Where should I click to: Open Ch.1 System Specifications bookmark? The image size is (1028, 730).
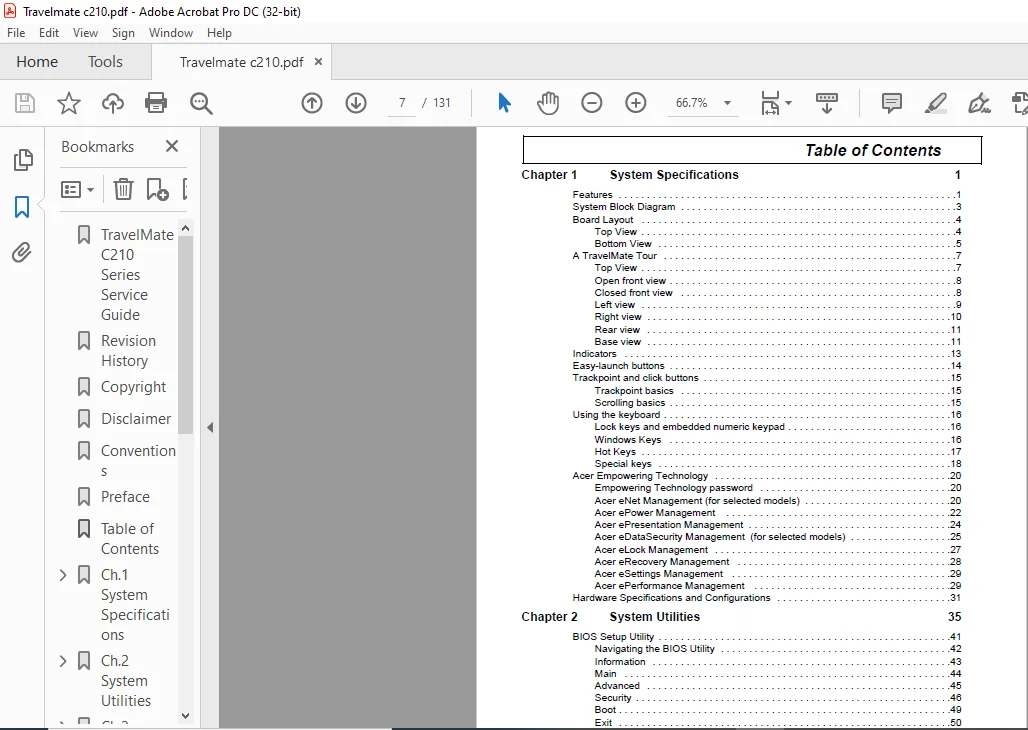pyautogui.click(x=135, y=605)
